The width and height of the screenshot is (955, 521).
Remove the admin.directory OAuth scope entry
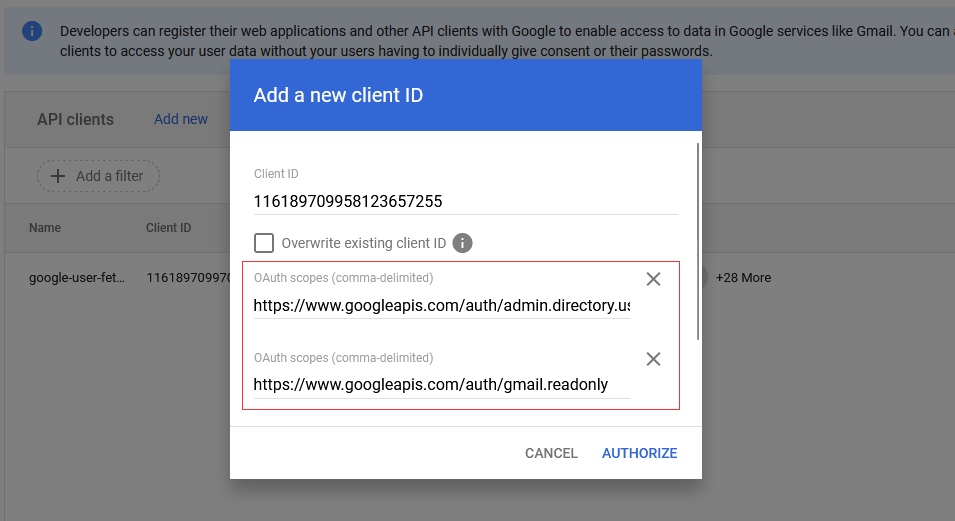coord(653,279)
